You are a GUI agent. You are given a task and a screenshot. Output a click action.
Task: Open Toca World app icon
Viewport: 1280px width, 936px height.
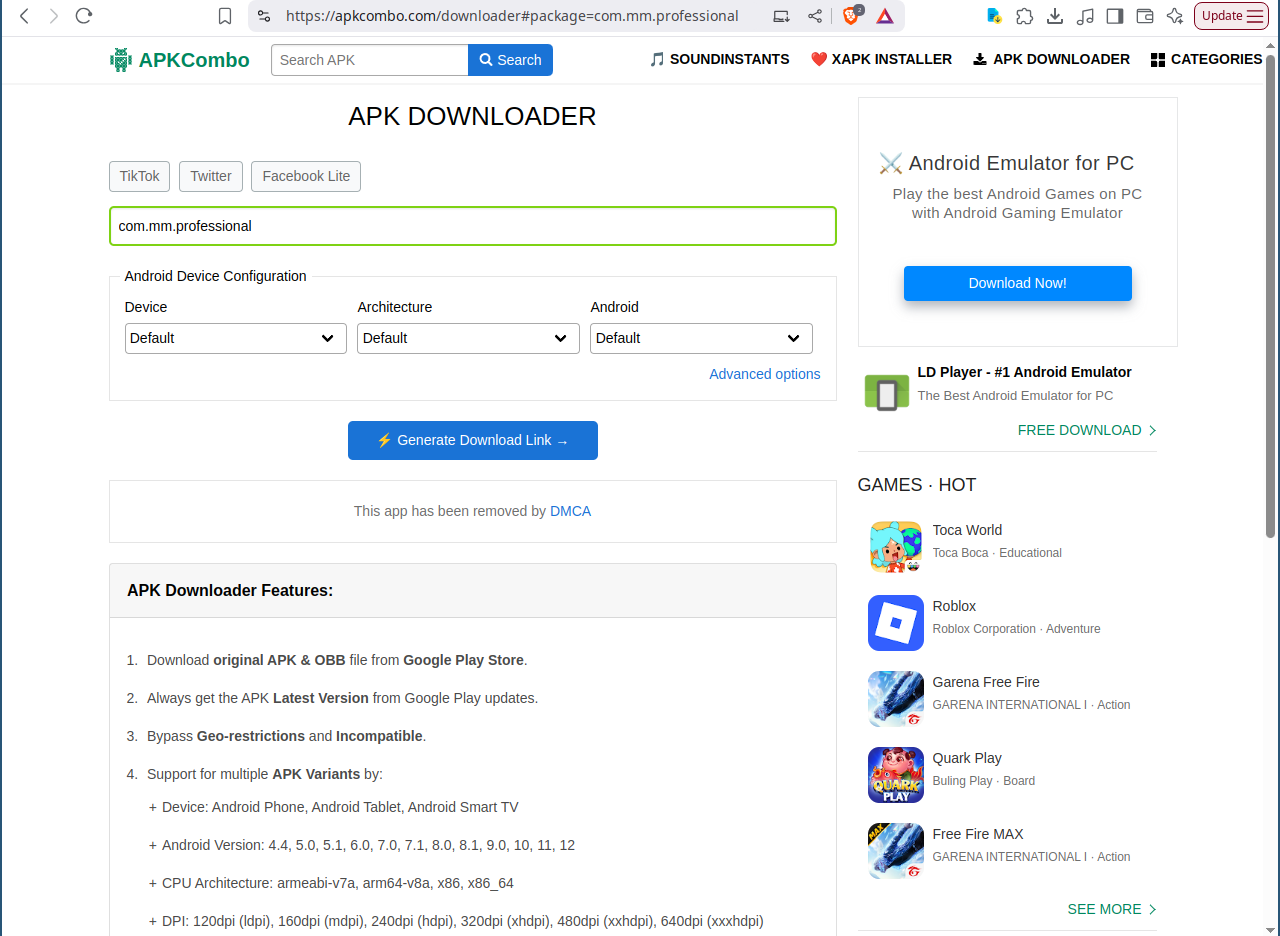[896, 547]
